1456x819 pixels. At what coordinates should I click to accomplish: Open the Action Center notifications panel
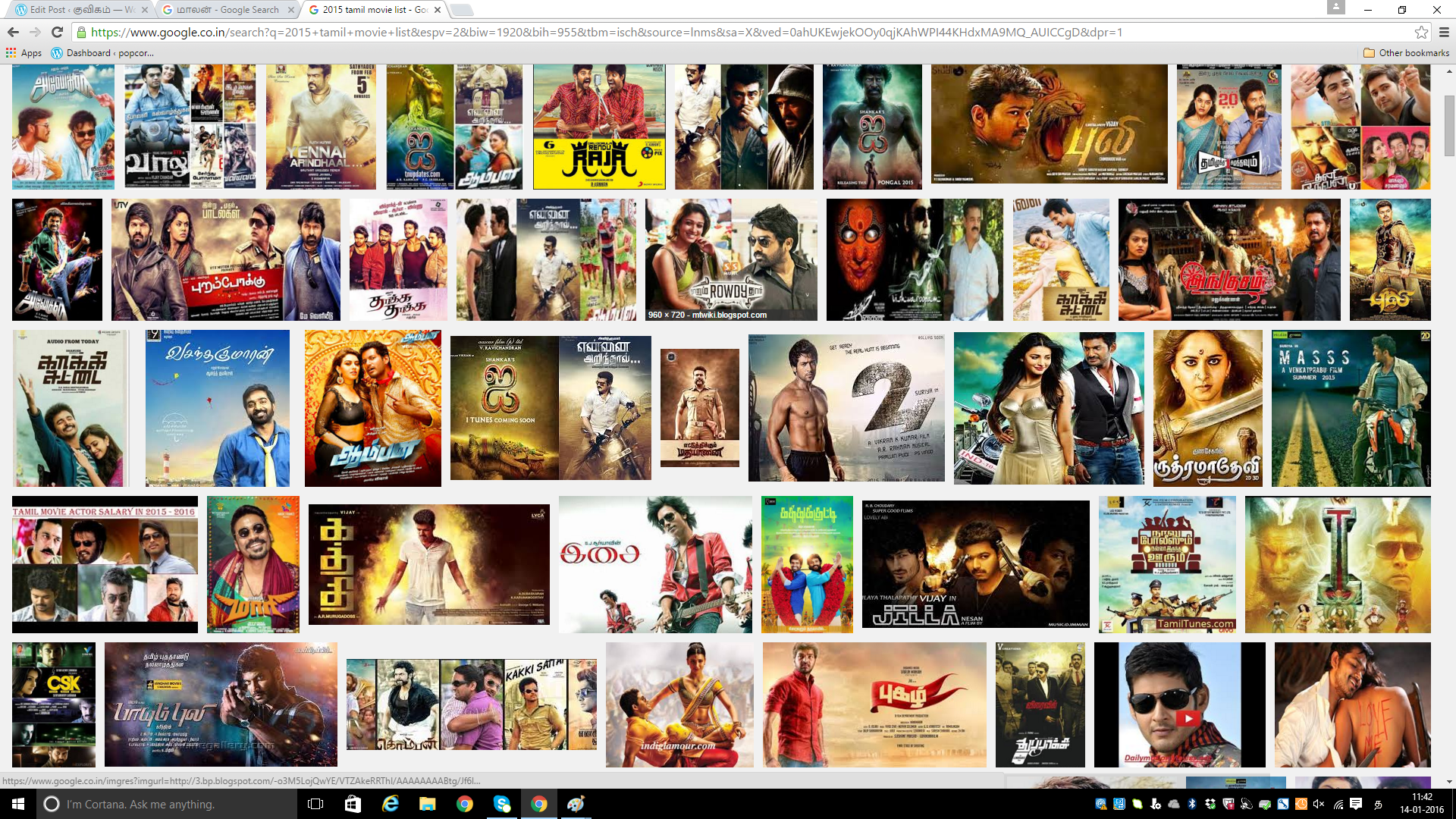tap(1356, 804)
